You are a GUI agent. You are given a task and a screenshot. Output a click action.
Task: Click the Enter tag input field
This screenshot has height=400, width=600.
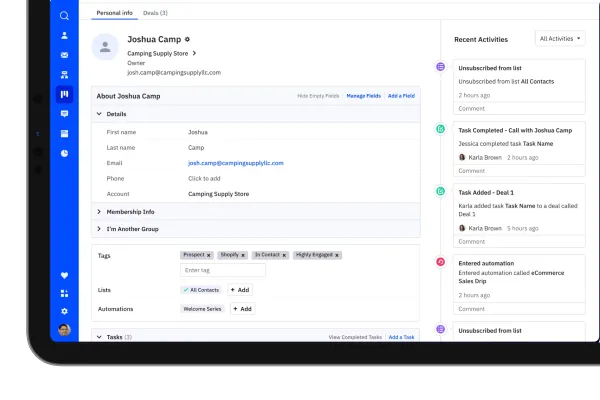pos(223,270)
